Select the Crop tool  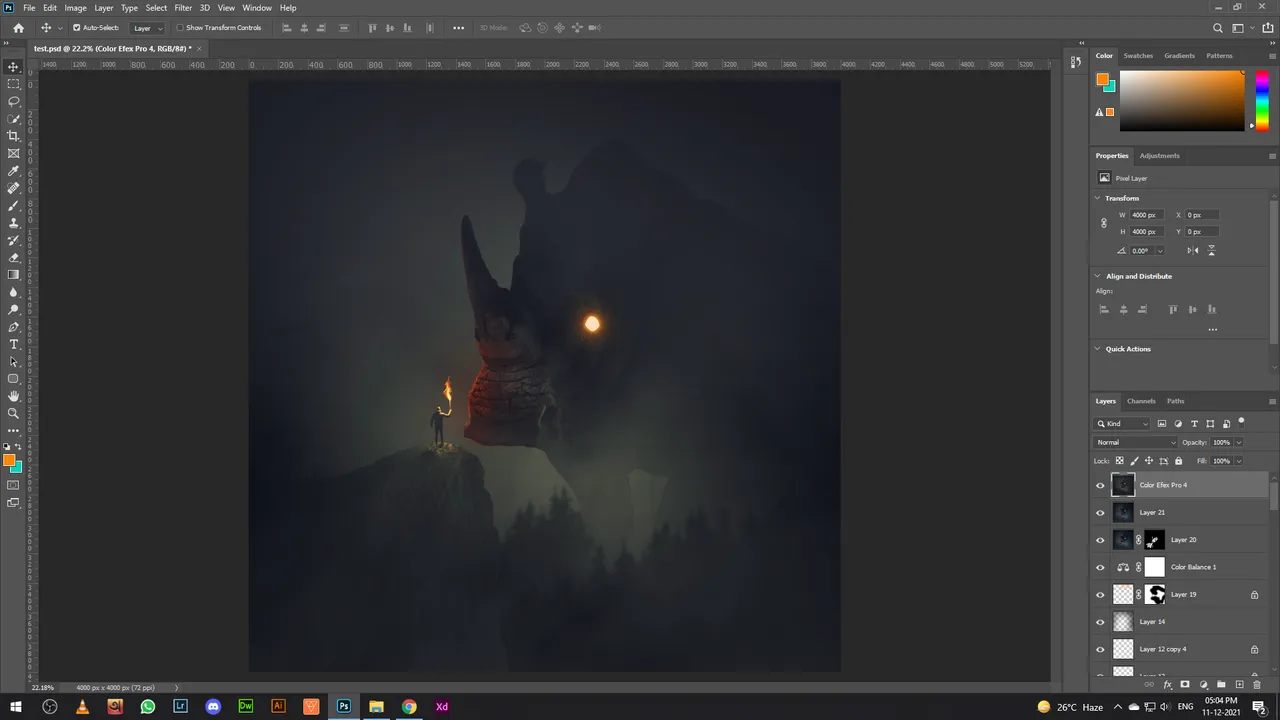(13, 136)
